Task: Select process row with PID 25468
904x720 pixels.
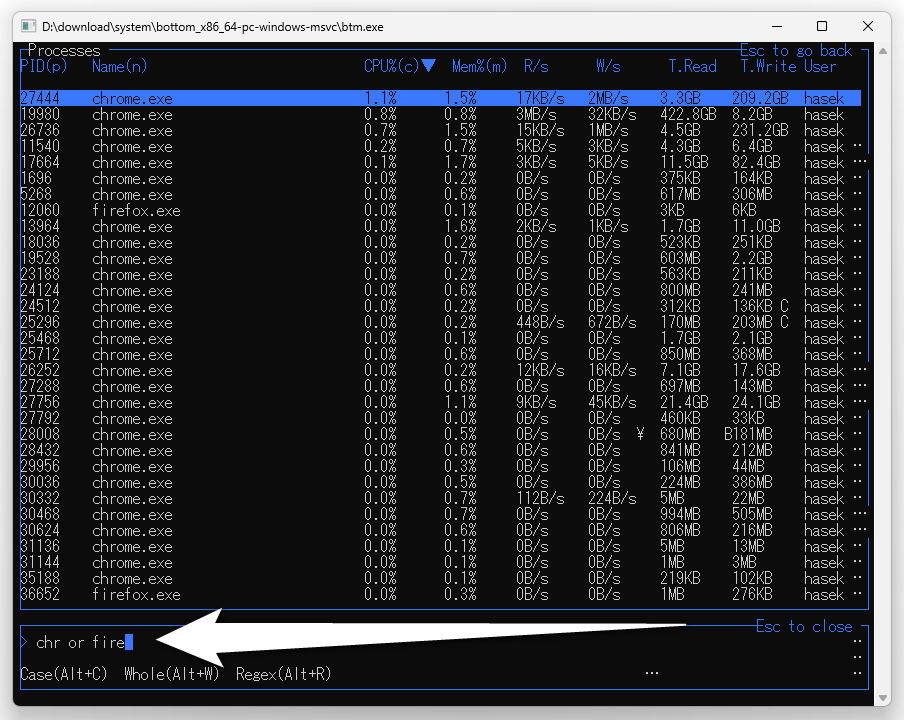Action: coord(440,338)
